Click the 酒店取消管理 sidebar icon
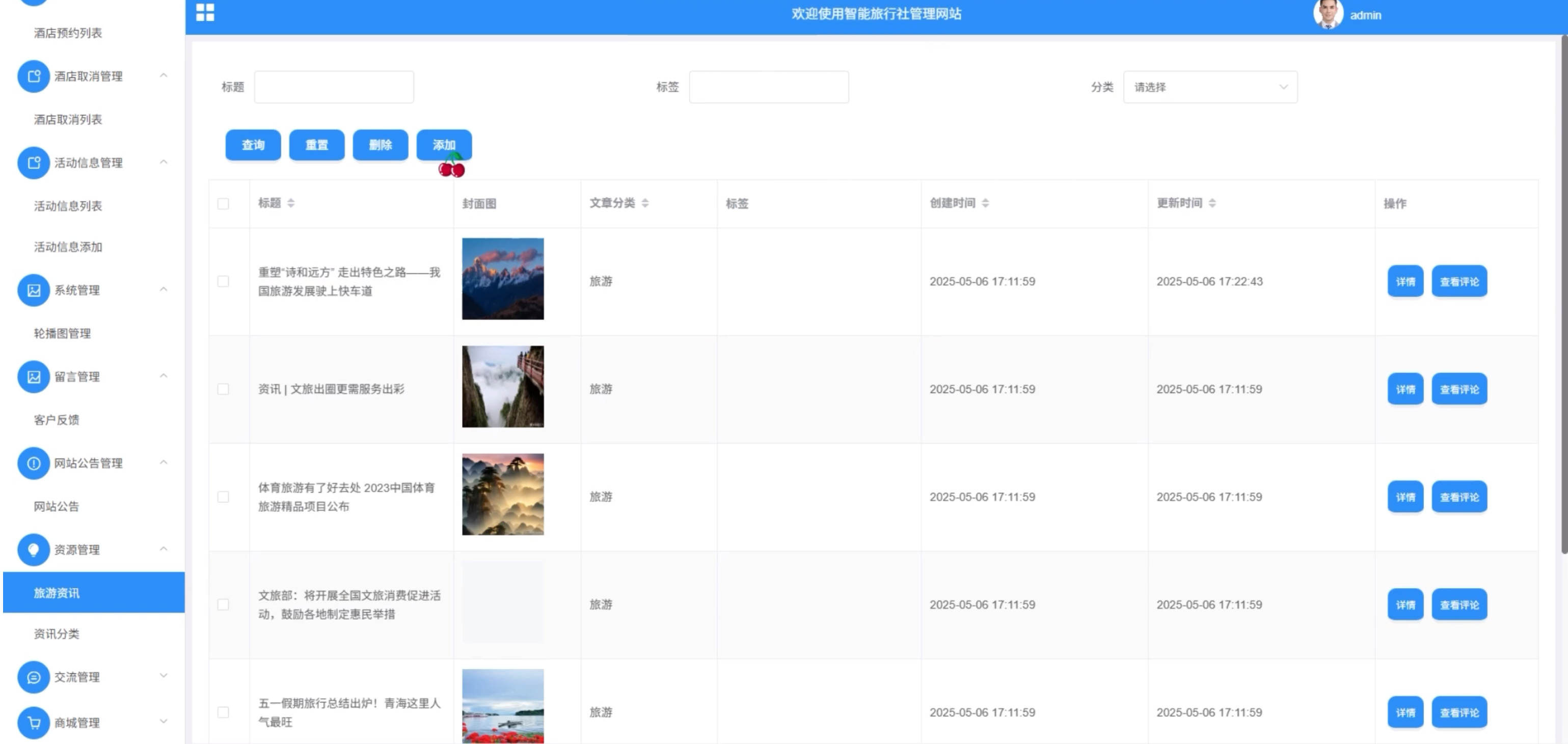 point(34,76)
